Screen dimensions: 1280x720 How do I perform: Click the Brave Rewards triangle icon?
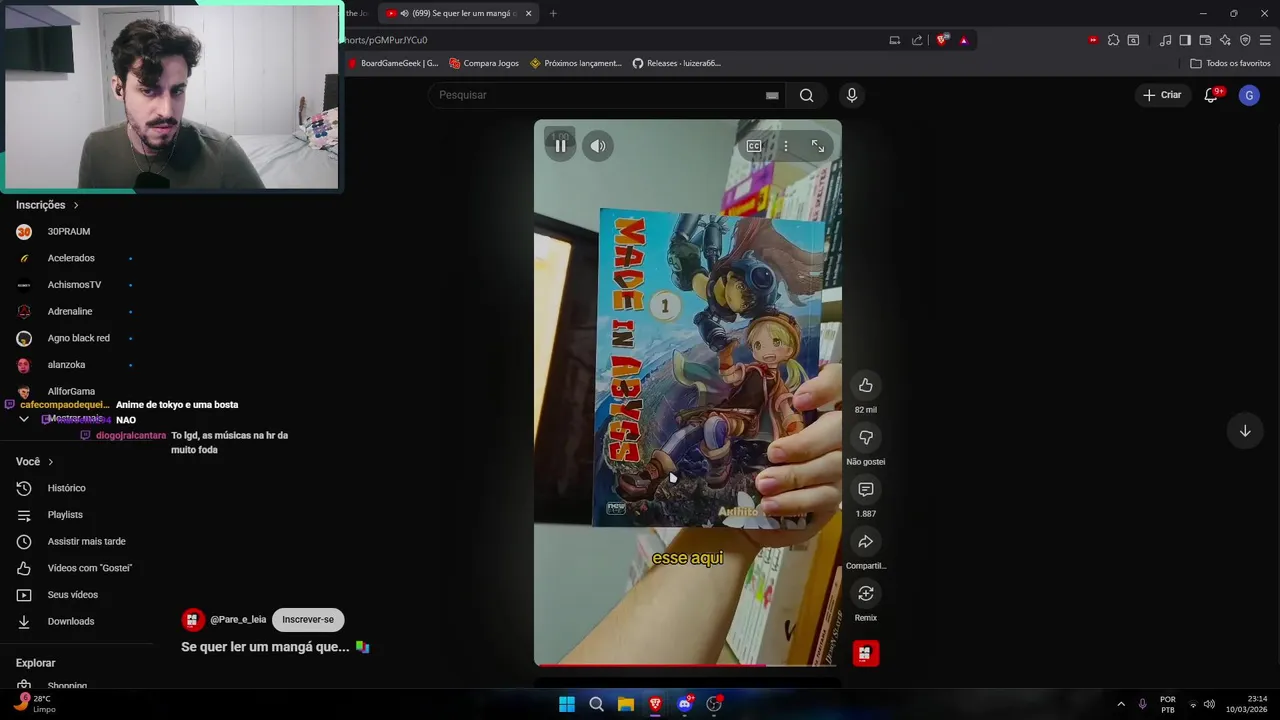(x=964, y=40)
